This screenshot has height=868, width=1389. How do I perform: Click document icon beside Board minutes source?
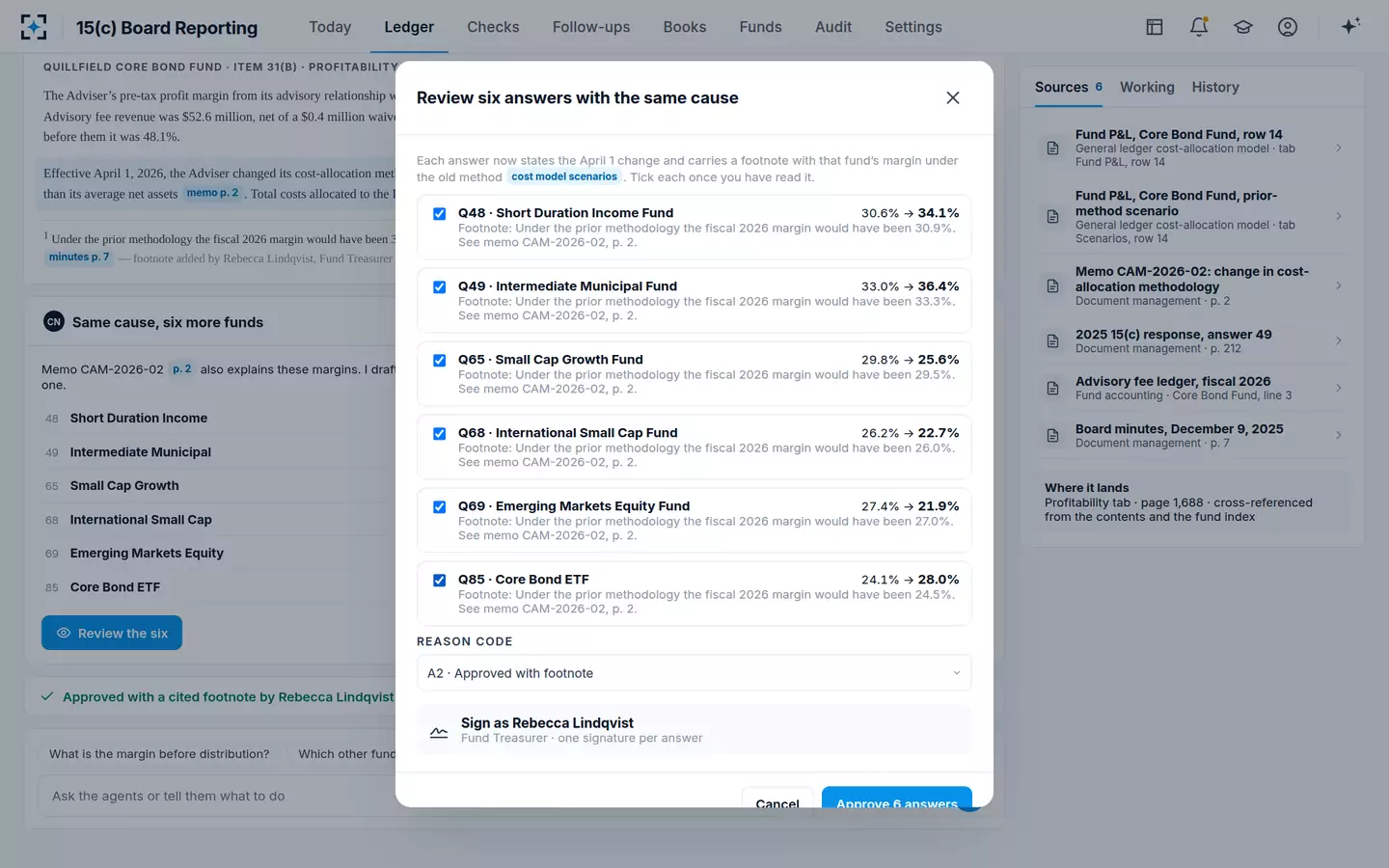[1053, 436]
